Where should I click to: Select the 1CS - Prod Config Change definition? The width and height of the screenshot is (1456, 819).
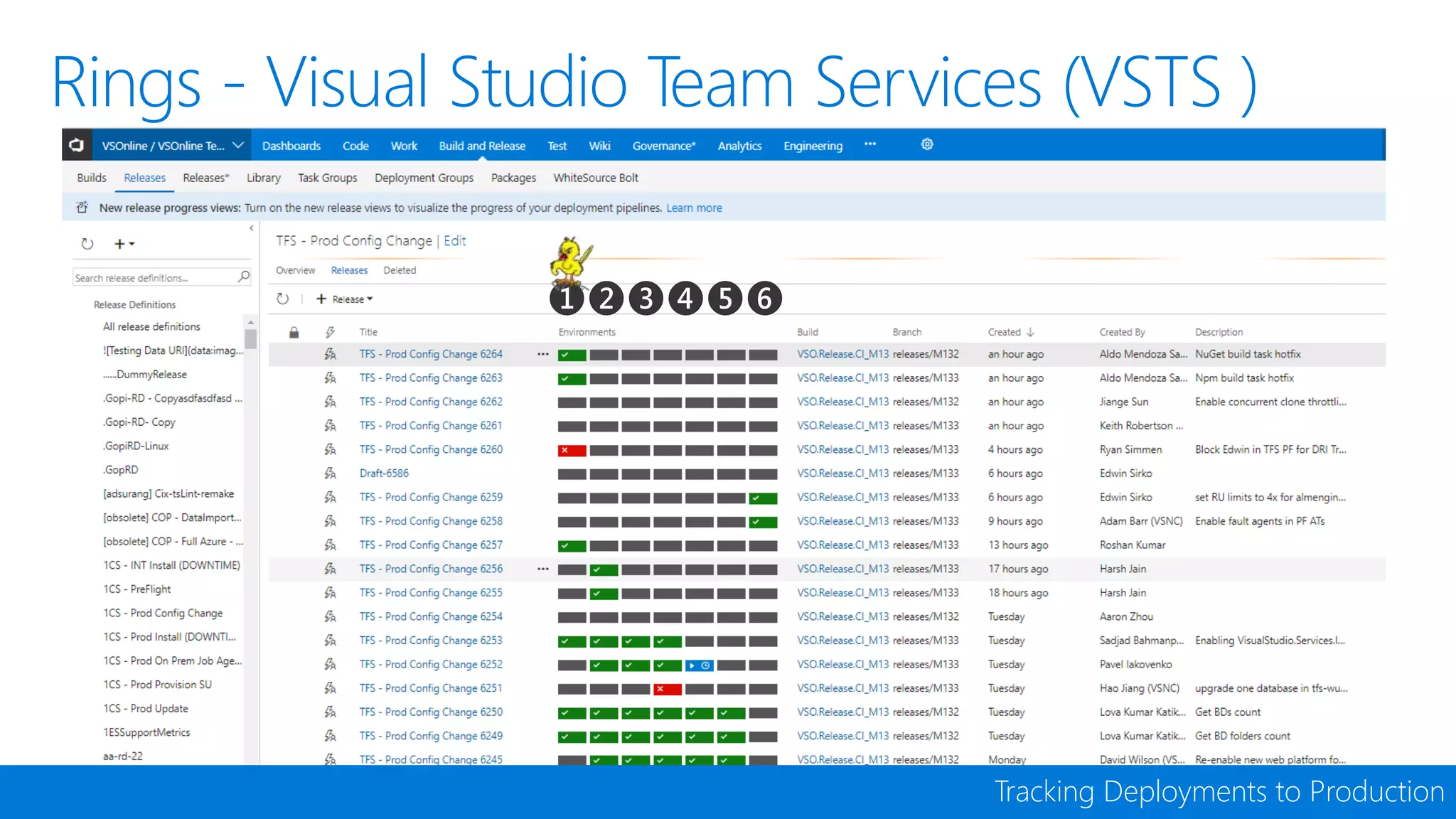163,613
